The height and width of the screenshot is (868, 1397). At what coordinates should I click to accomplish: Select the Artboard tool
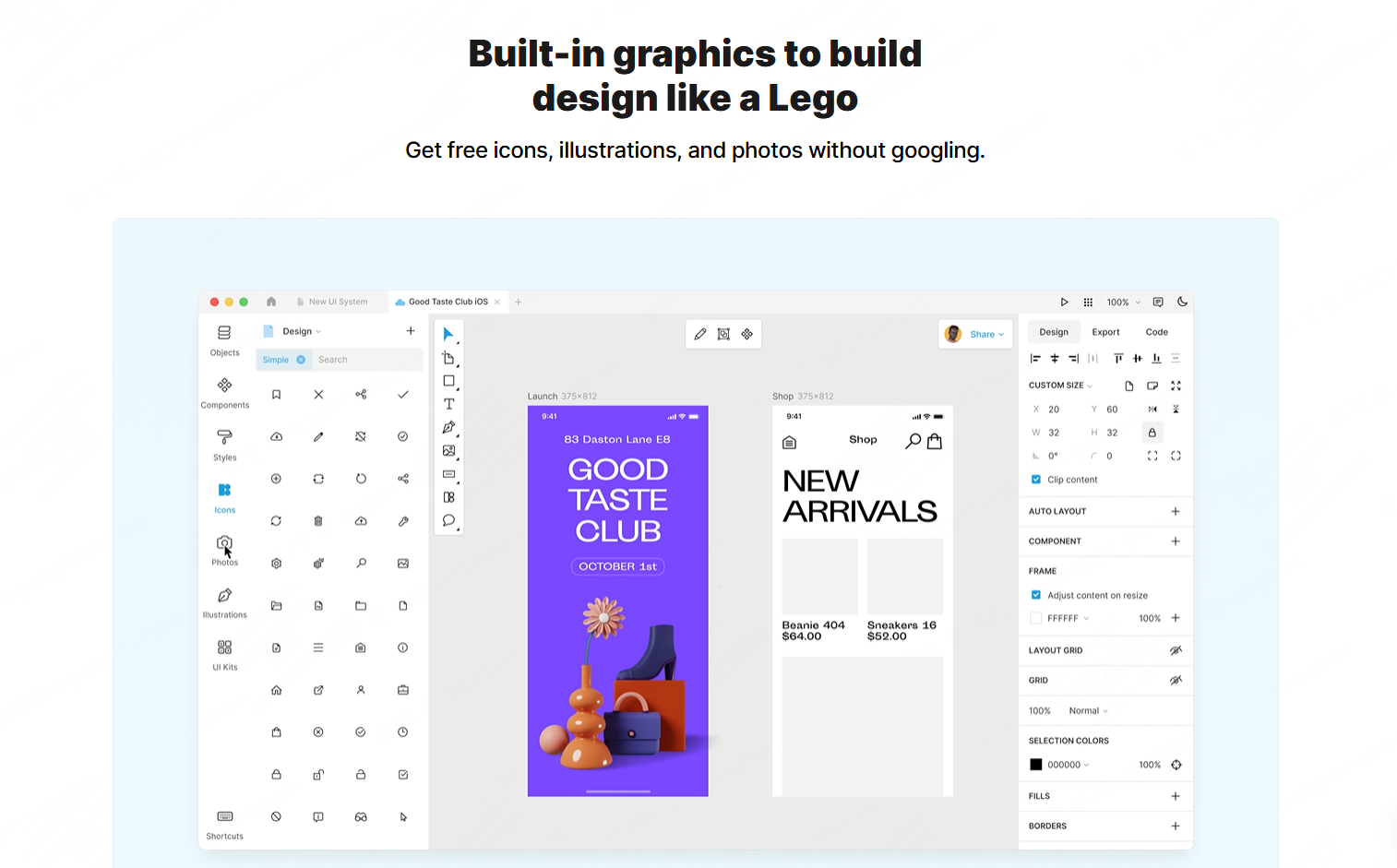448,358
